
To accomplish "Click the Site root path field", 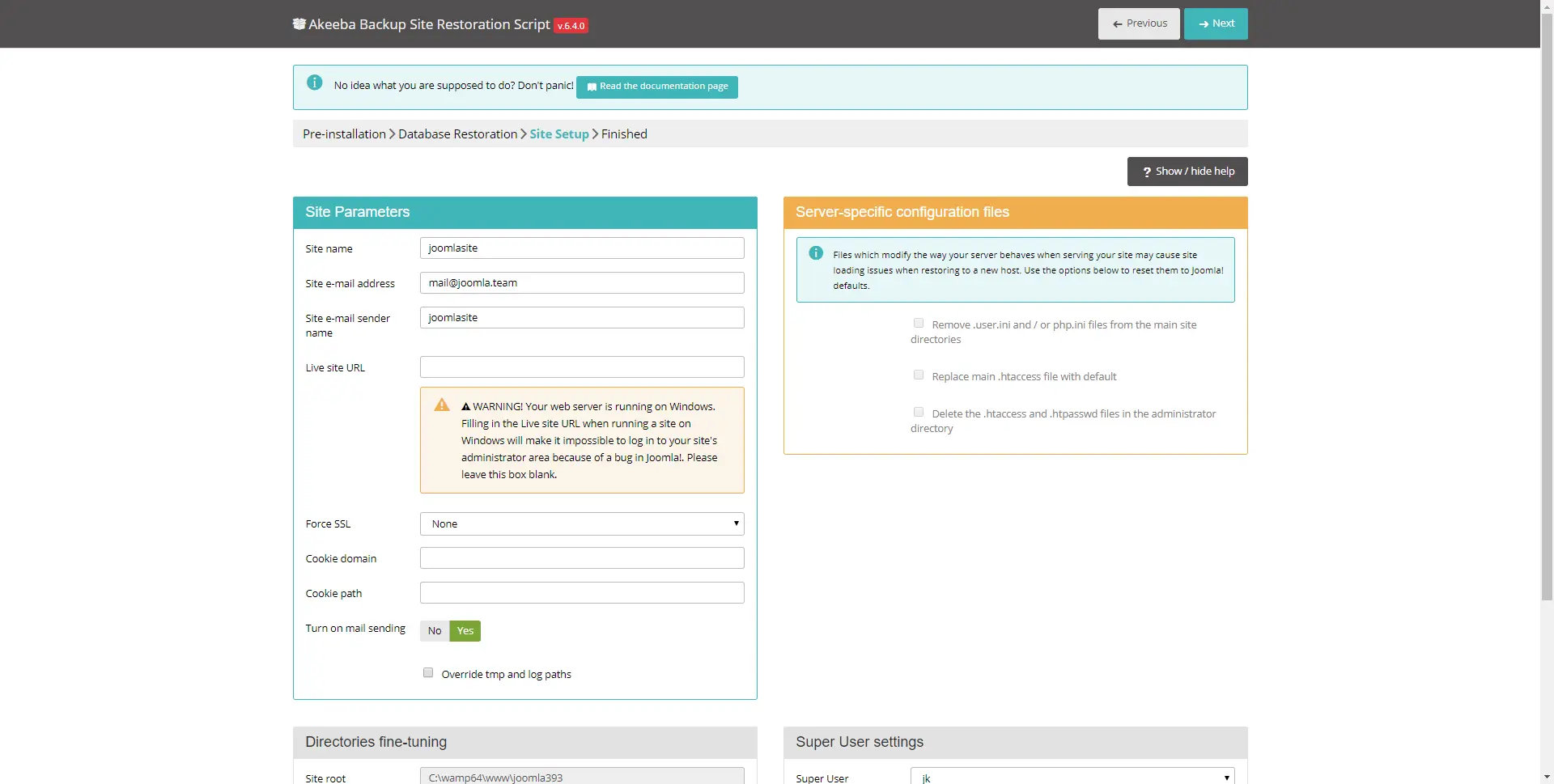I will [582, 776].
